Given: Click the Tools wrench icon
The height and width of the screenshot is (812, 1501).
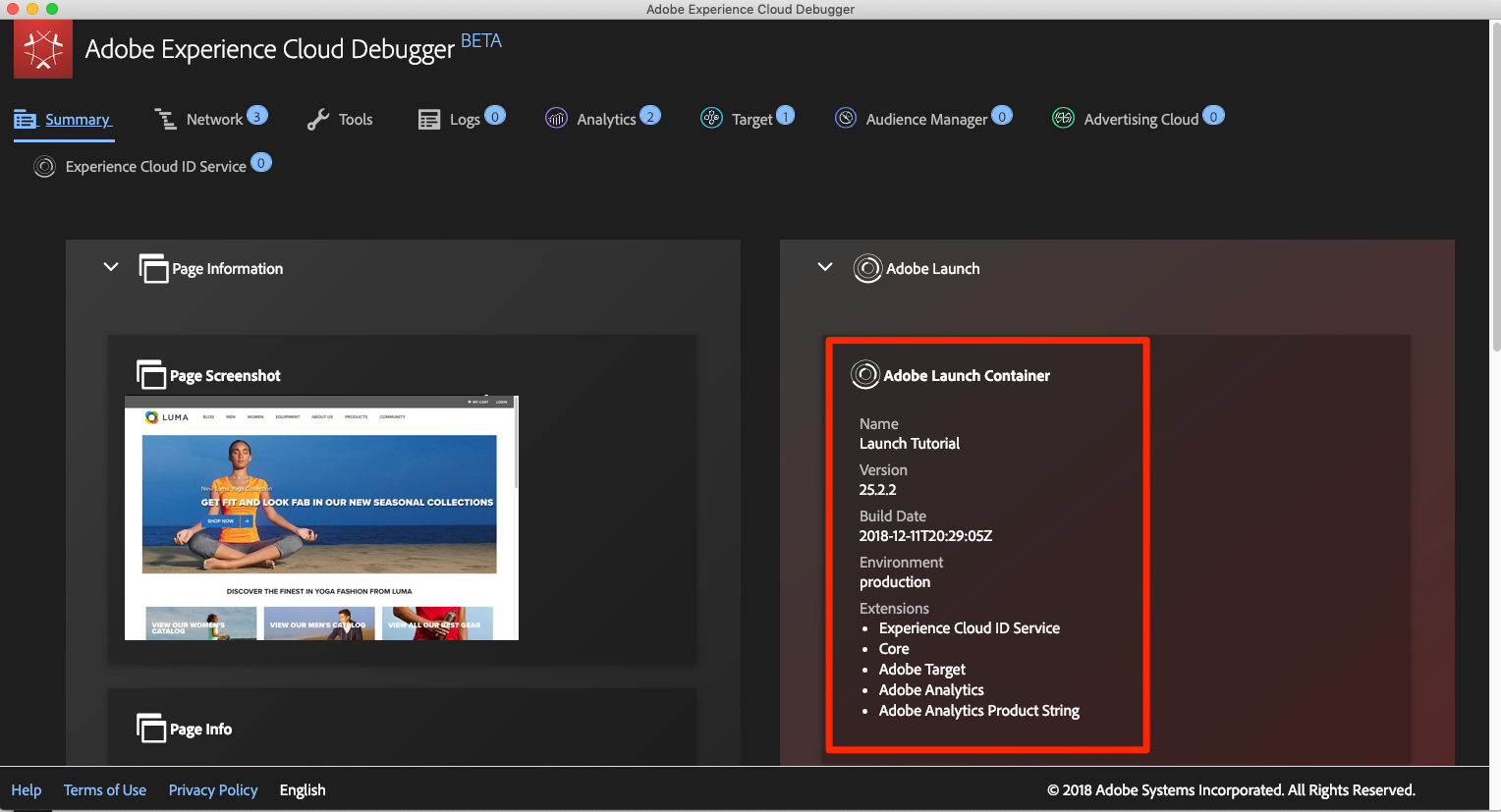Looking at the screenshot, I should (318, 120).
